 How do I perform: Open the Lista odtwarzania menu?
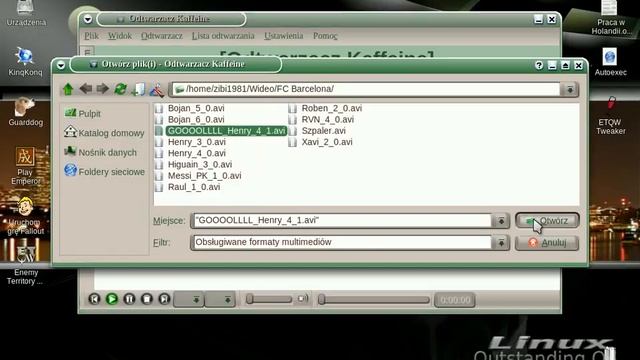pos(223,36)
